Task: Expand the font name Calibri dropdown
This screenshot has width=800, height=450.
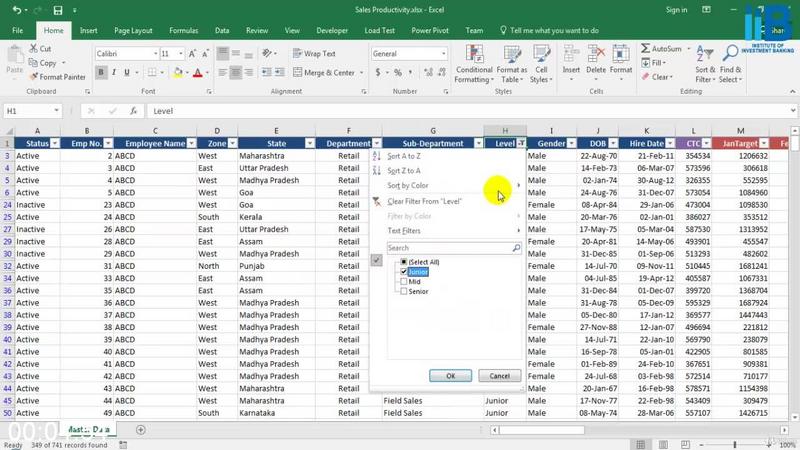Action: point(155,54)
